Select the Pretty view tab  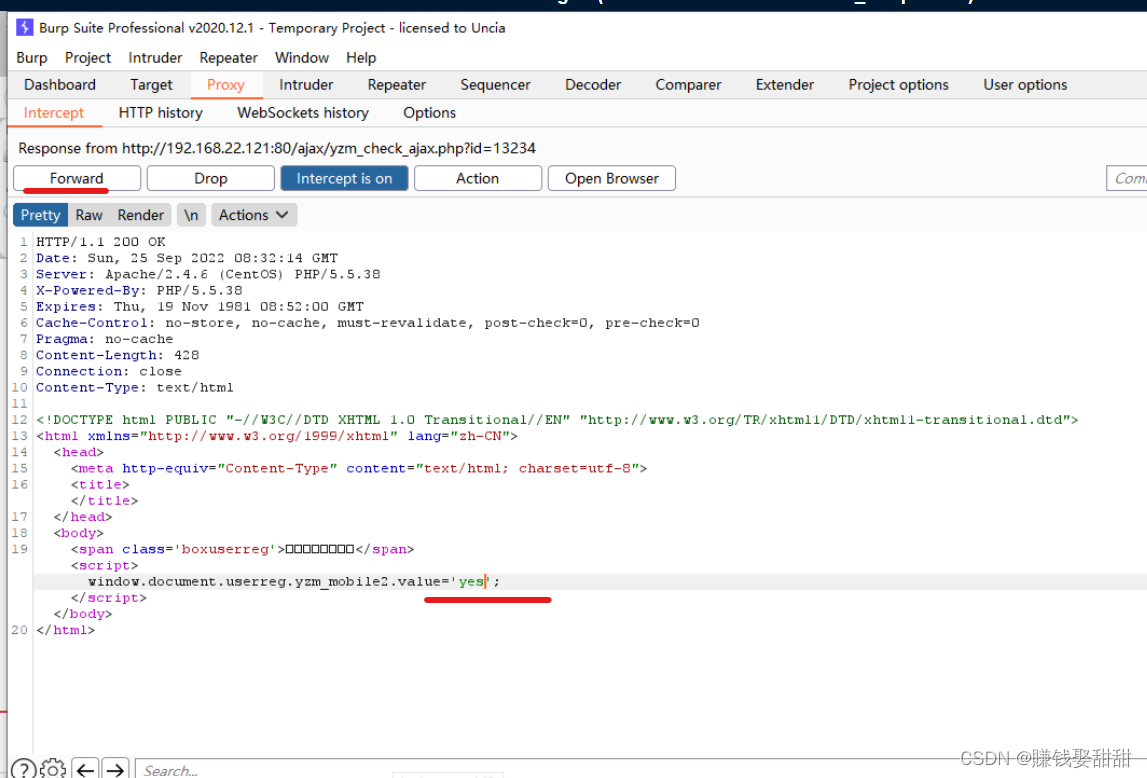tap(40, 215)
